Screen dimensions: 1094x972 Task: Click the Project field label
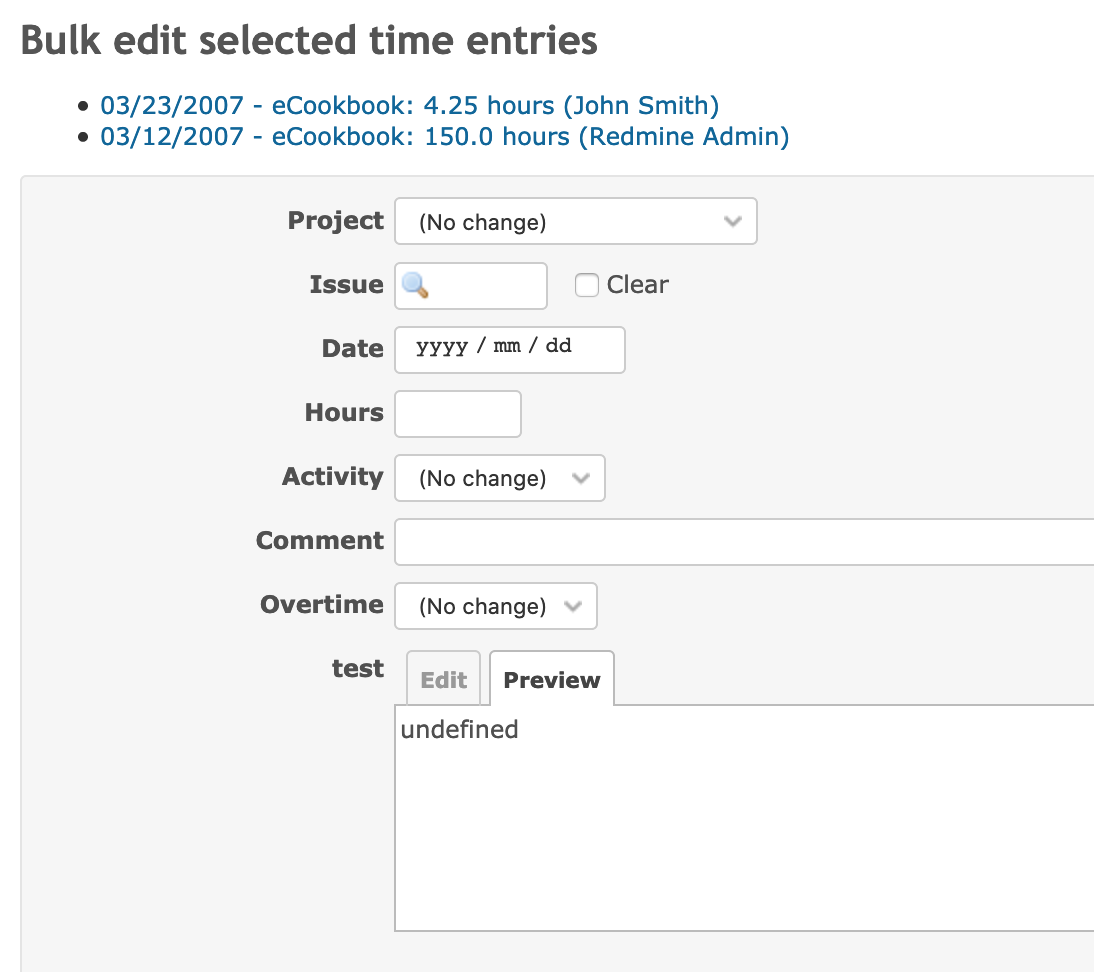[335, 221]
